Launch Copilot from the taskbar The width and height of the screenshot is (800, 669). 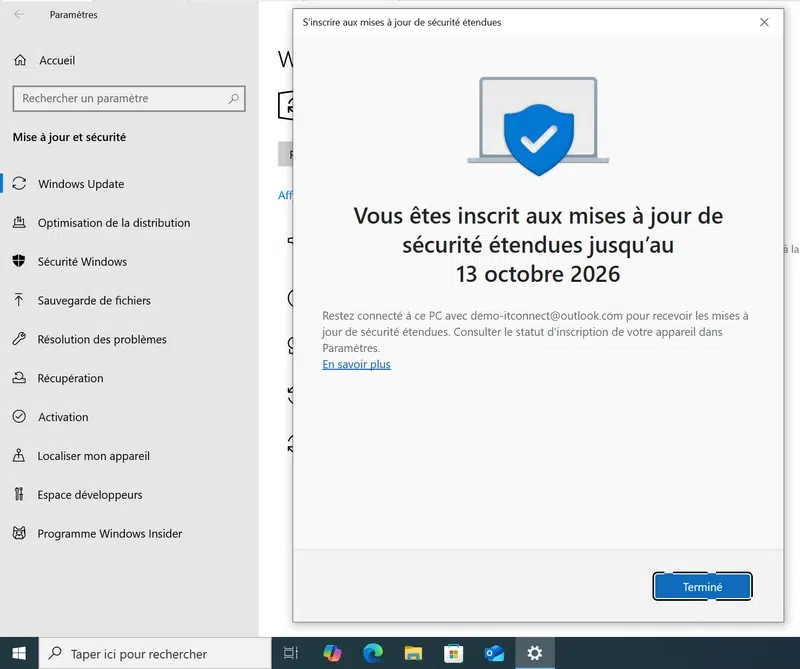pyautogui.click(x=332, y=653)
